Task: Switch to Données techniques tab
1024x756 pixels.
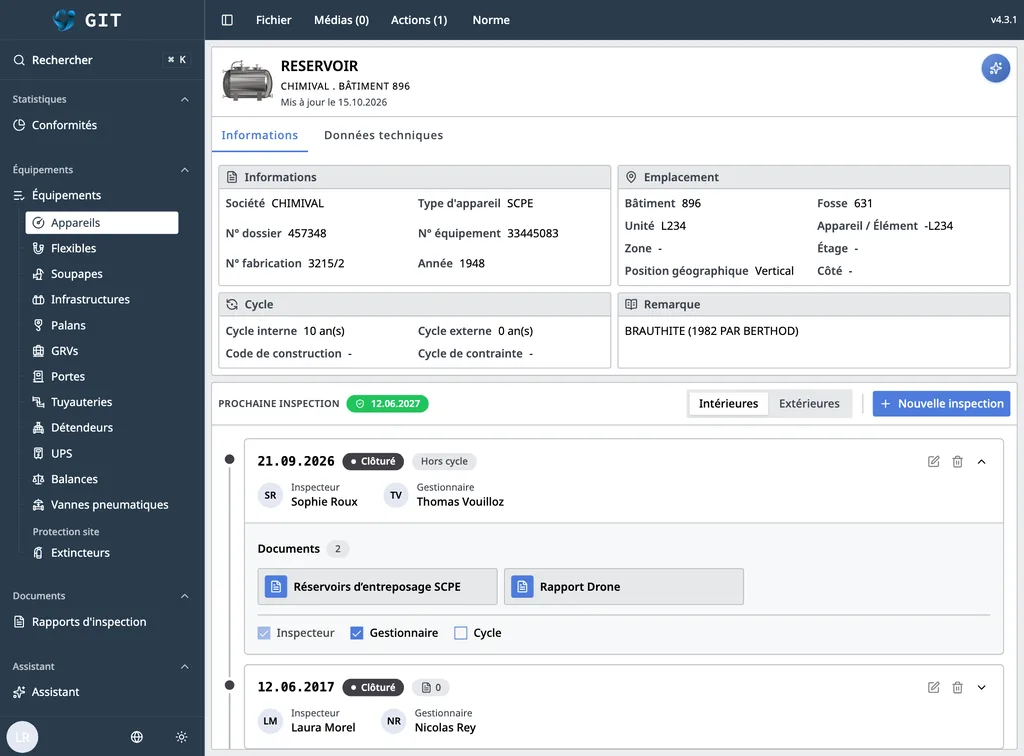Action: tap(383, 135)
